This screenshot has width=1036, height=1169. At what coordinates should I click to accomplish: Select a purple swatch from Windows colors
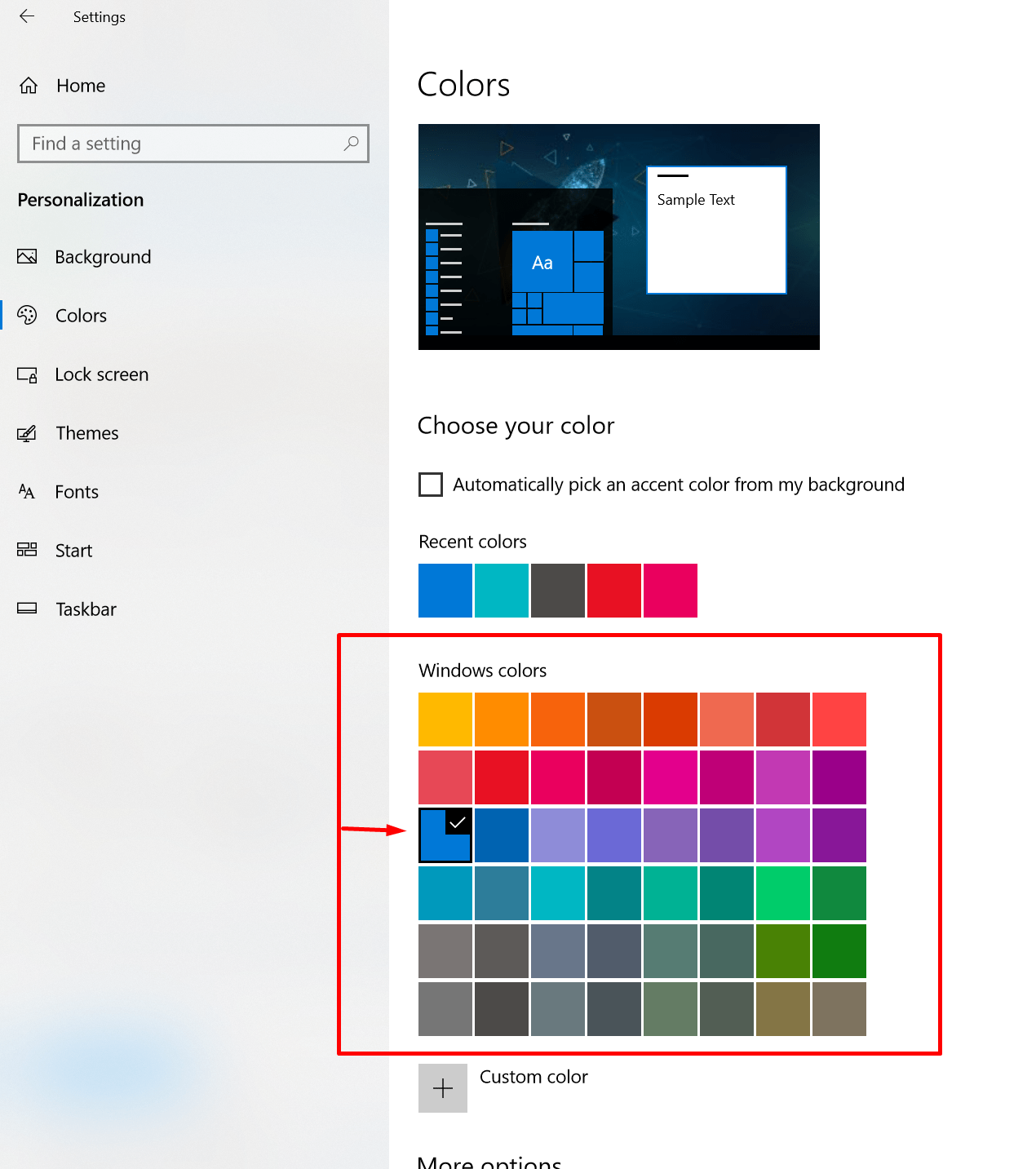(839, 835)
